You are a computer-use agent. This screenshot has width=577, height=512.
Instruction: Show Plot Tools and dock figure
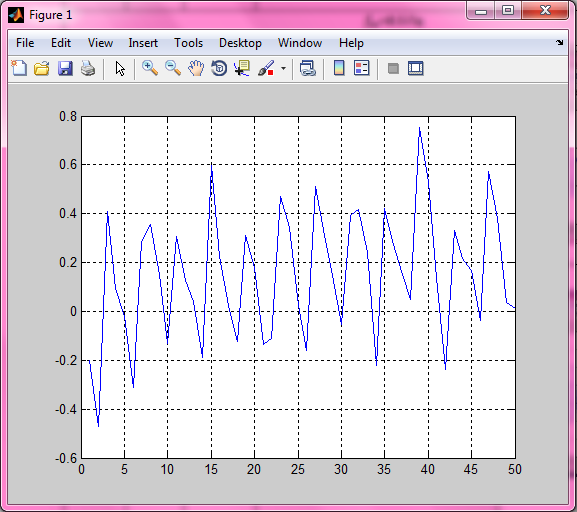pos(416,68)
